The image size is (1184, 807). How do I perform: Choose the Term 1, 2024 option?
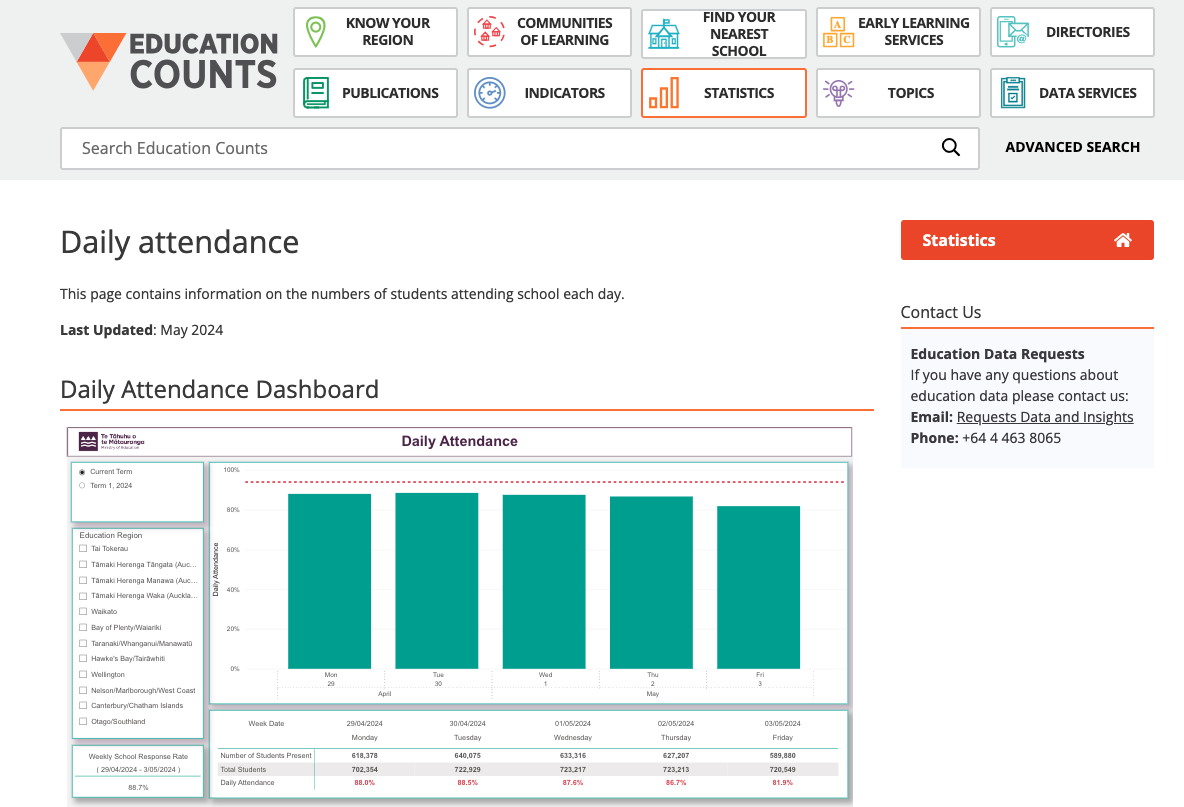click(81, 484)
